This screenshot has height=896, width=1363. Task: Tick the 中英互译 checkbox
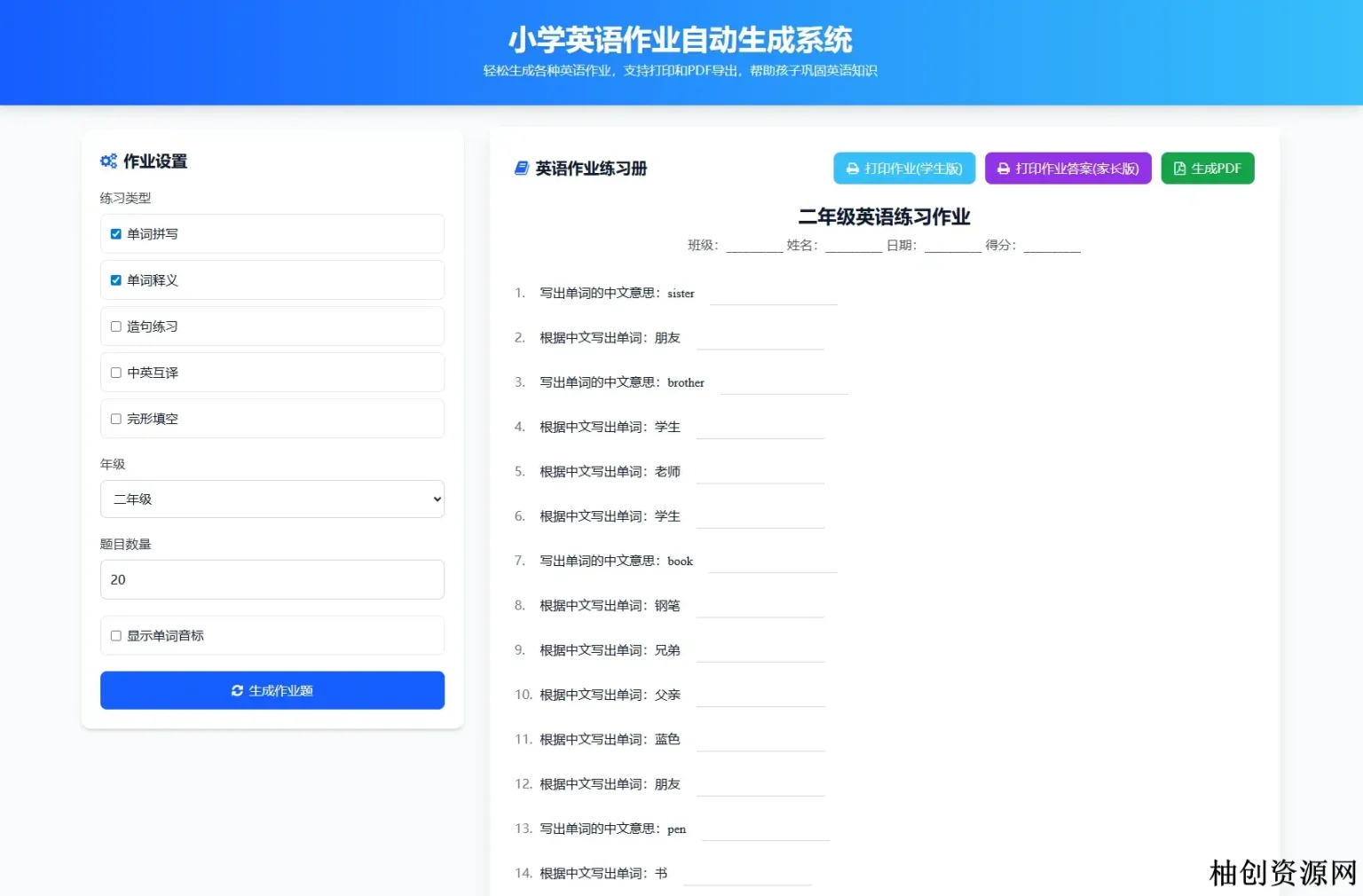(x=115, y=373)
